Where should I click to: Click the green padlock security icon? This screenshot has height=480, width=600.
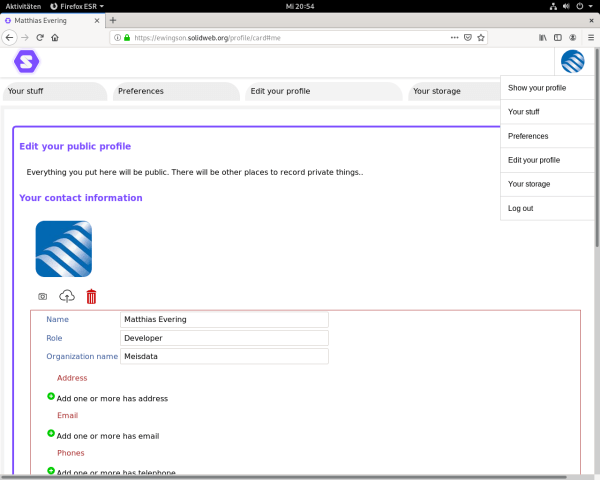(127, 38)
